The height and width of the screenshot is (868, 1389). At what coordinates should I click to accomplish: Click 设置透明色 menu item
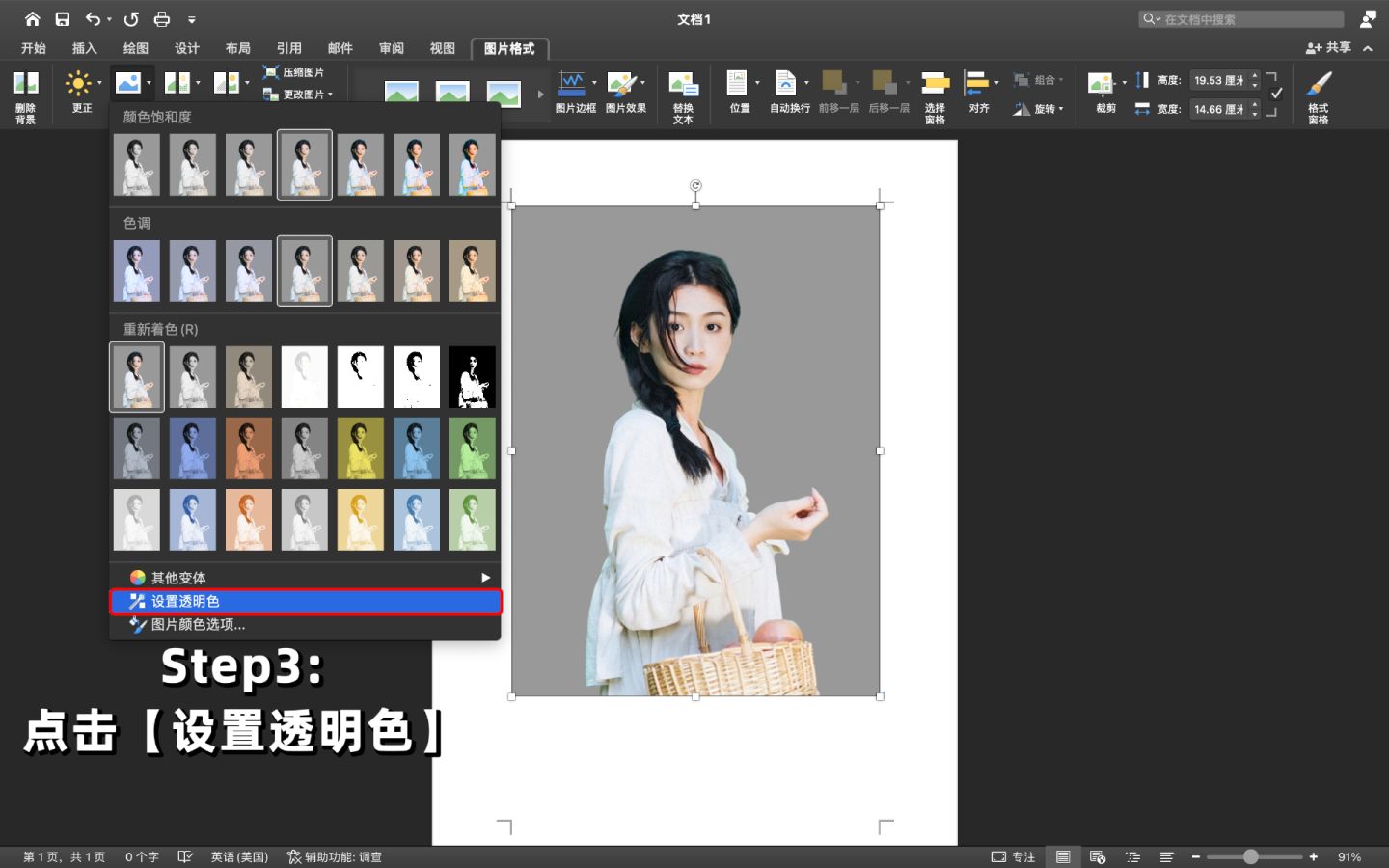pos(306,601)
